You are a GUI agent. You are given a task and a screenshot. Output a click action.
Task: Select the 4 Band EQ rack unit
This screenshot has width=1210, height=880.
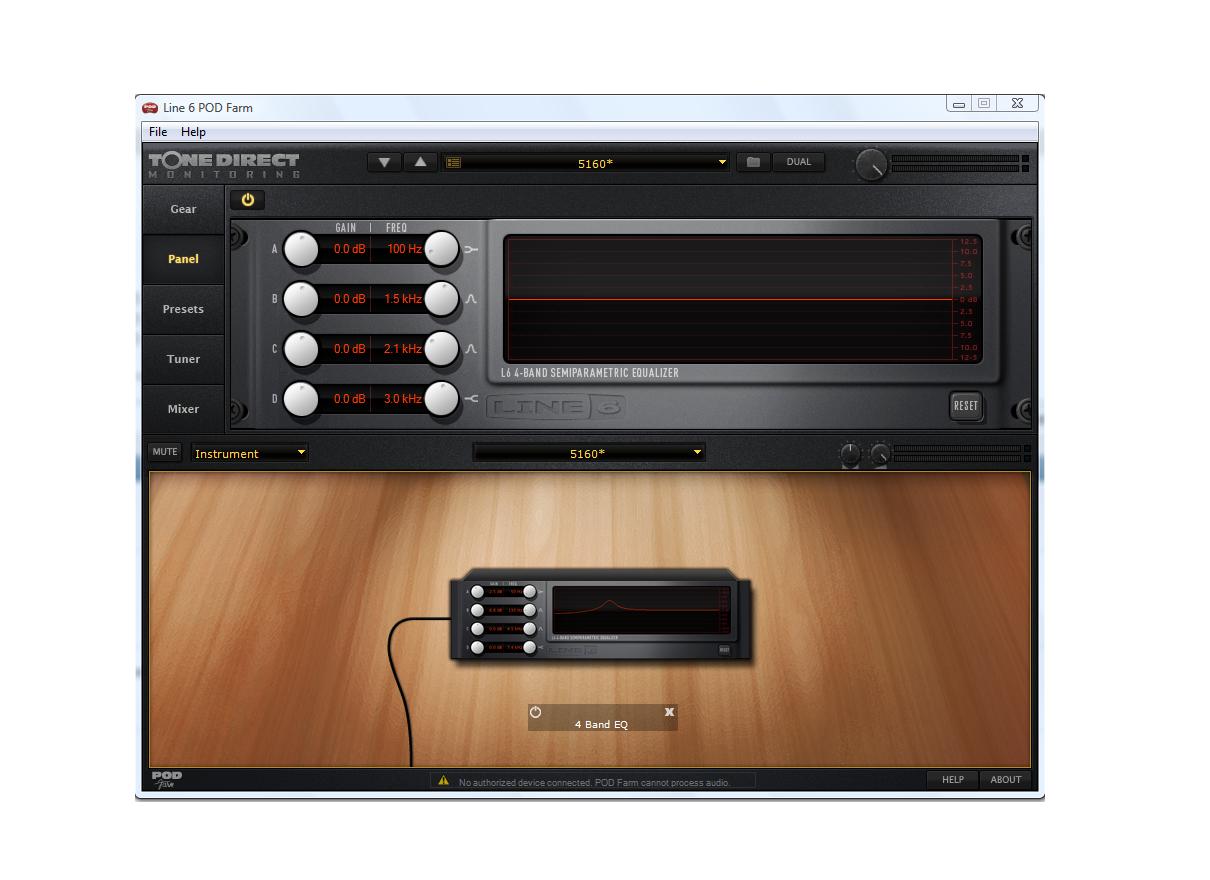click(x=599, y=614)
